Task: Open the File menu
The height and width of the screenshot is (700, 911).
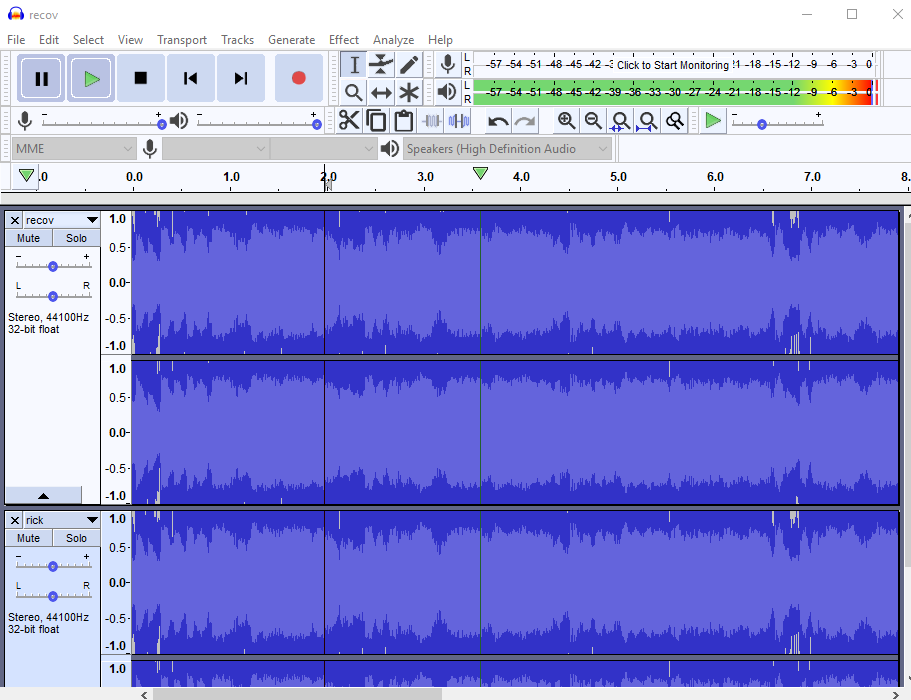Action: 16,40
